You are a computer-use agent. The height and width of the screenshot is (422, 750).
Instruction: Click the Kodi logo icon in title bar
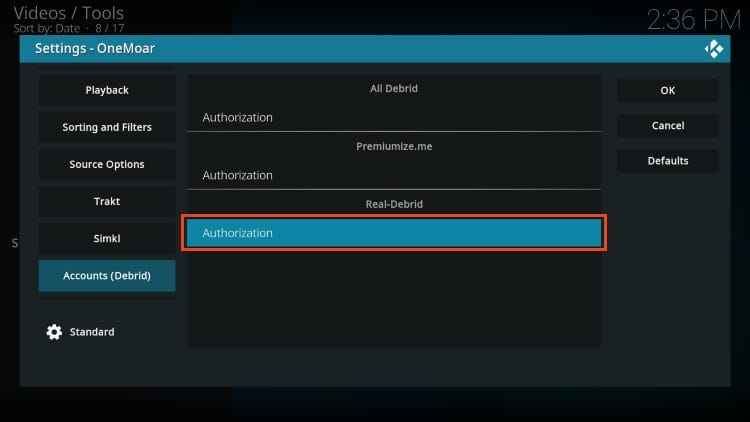point(713,49)
